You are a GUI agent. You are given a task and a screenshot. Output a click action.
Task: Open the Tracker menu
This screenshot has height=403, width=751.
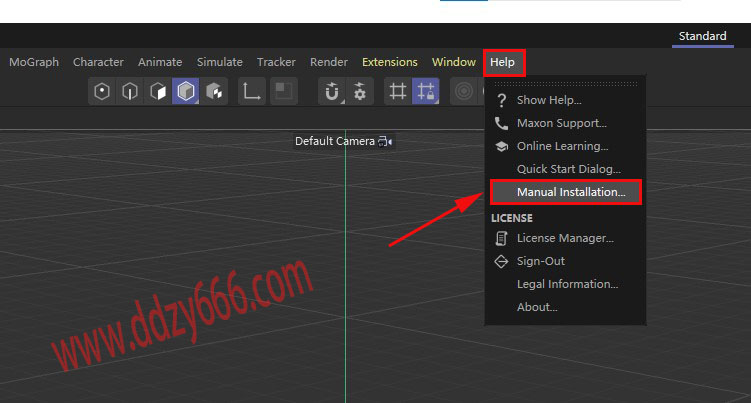(276, 62)
